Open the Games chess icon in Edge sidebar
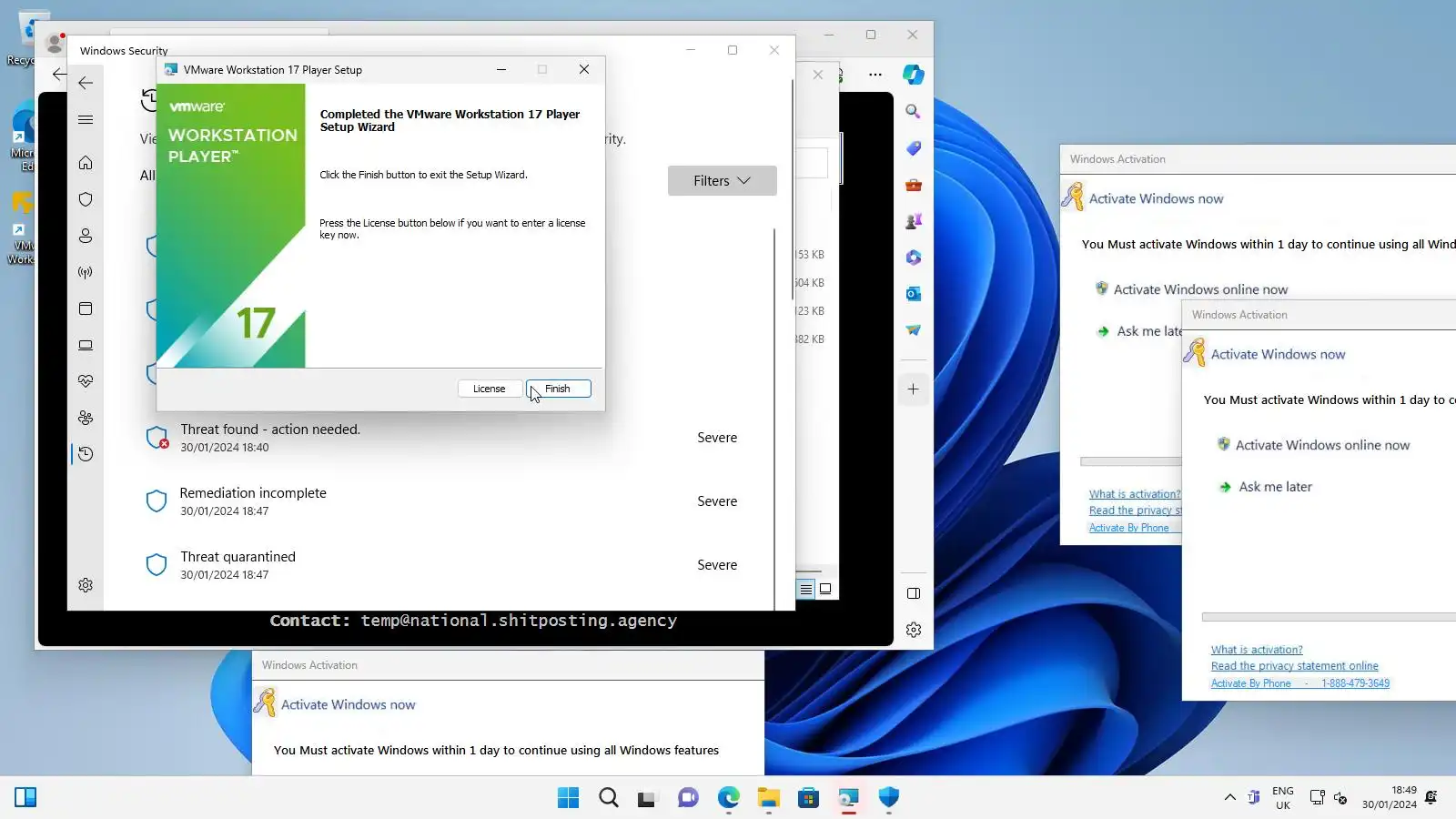The image size is (1456, 819). click(x=914, y=221)
